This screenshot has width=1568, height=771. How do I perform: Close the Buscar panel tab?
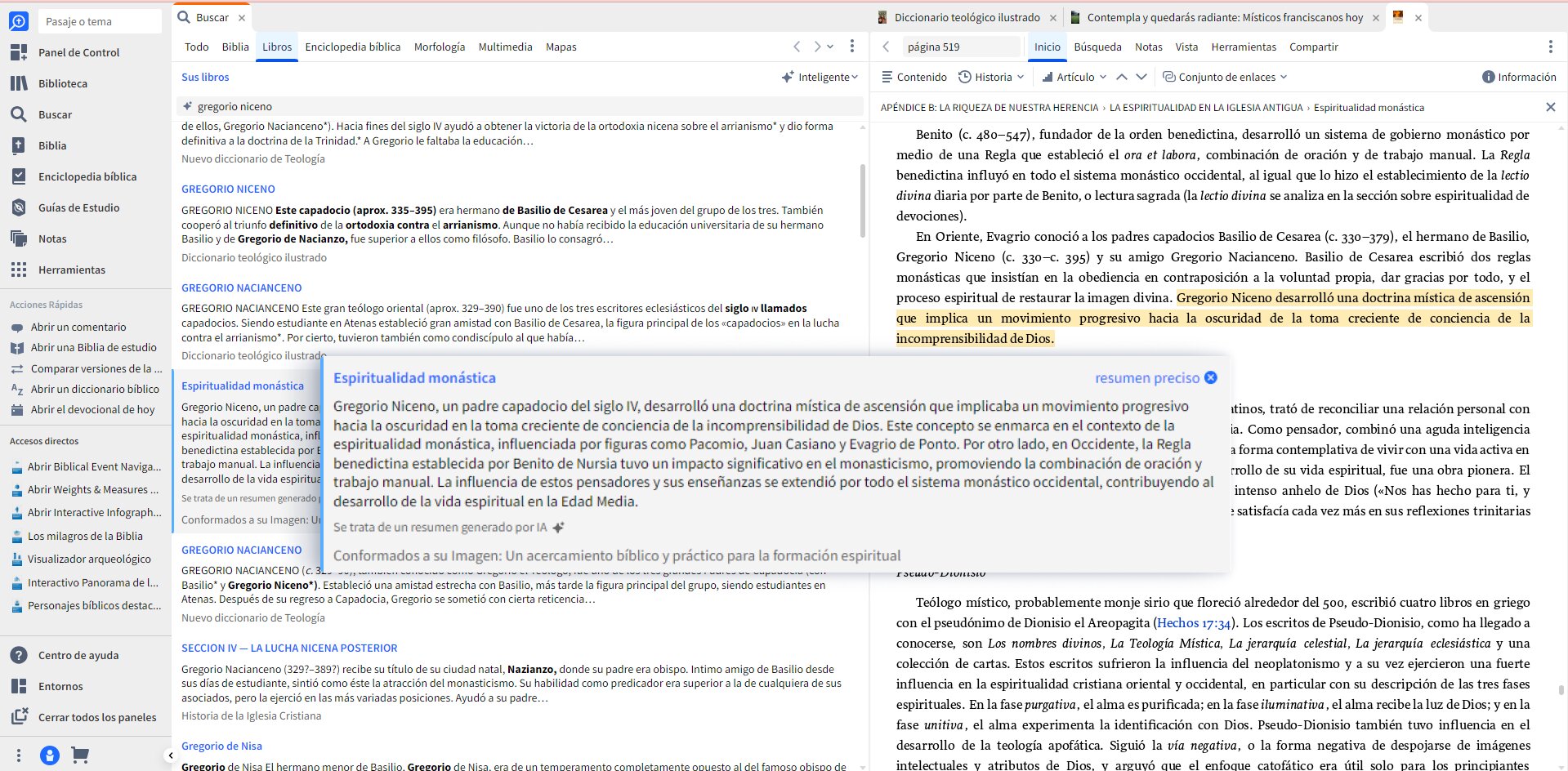[242, 17]
